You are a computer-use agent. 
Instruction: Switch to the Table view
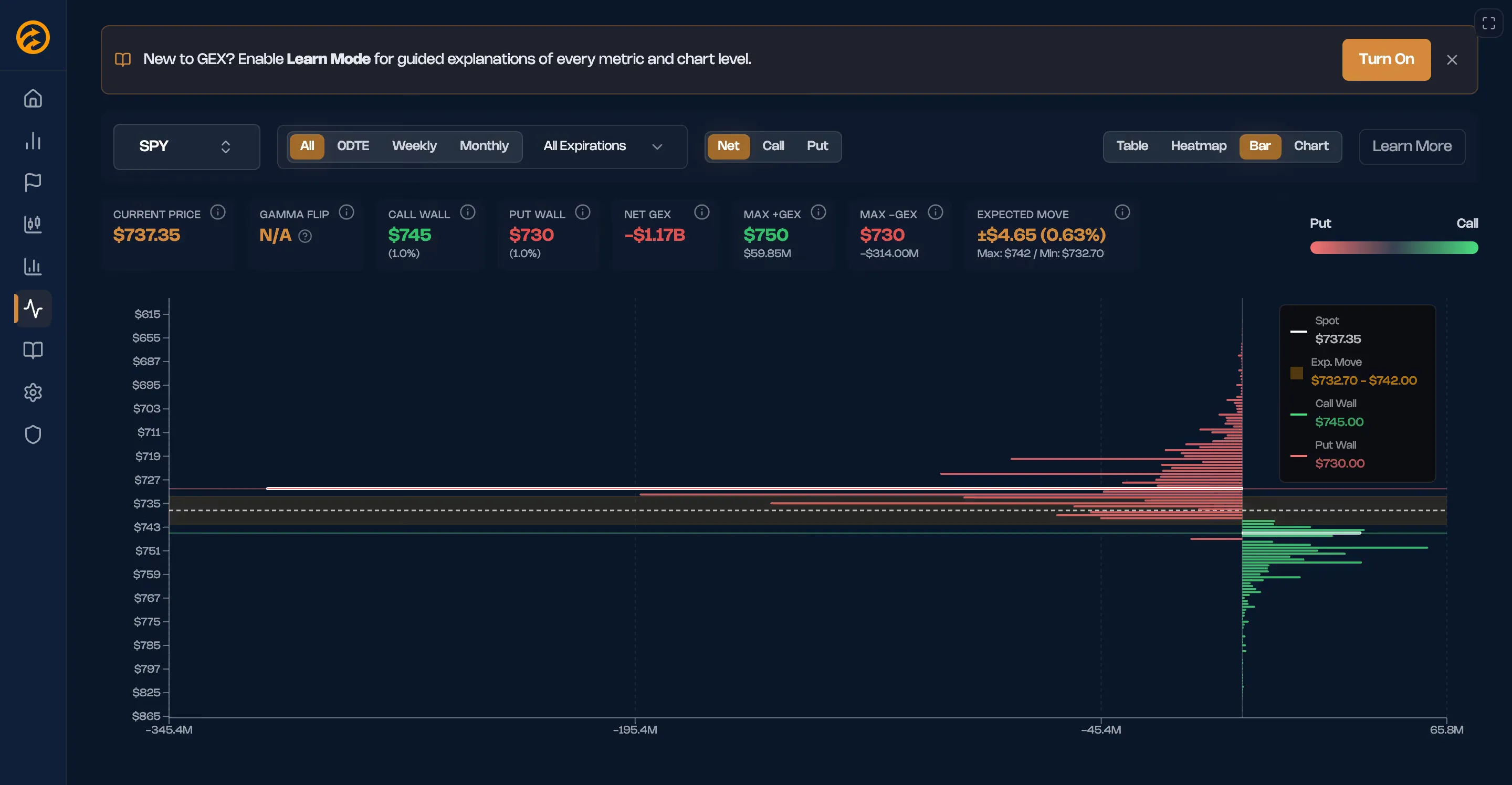click(1132, 146)
